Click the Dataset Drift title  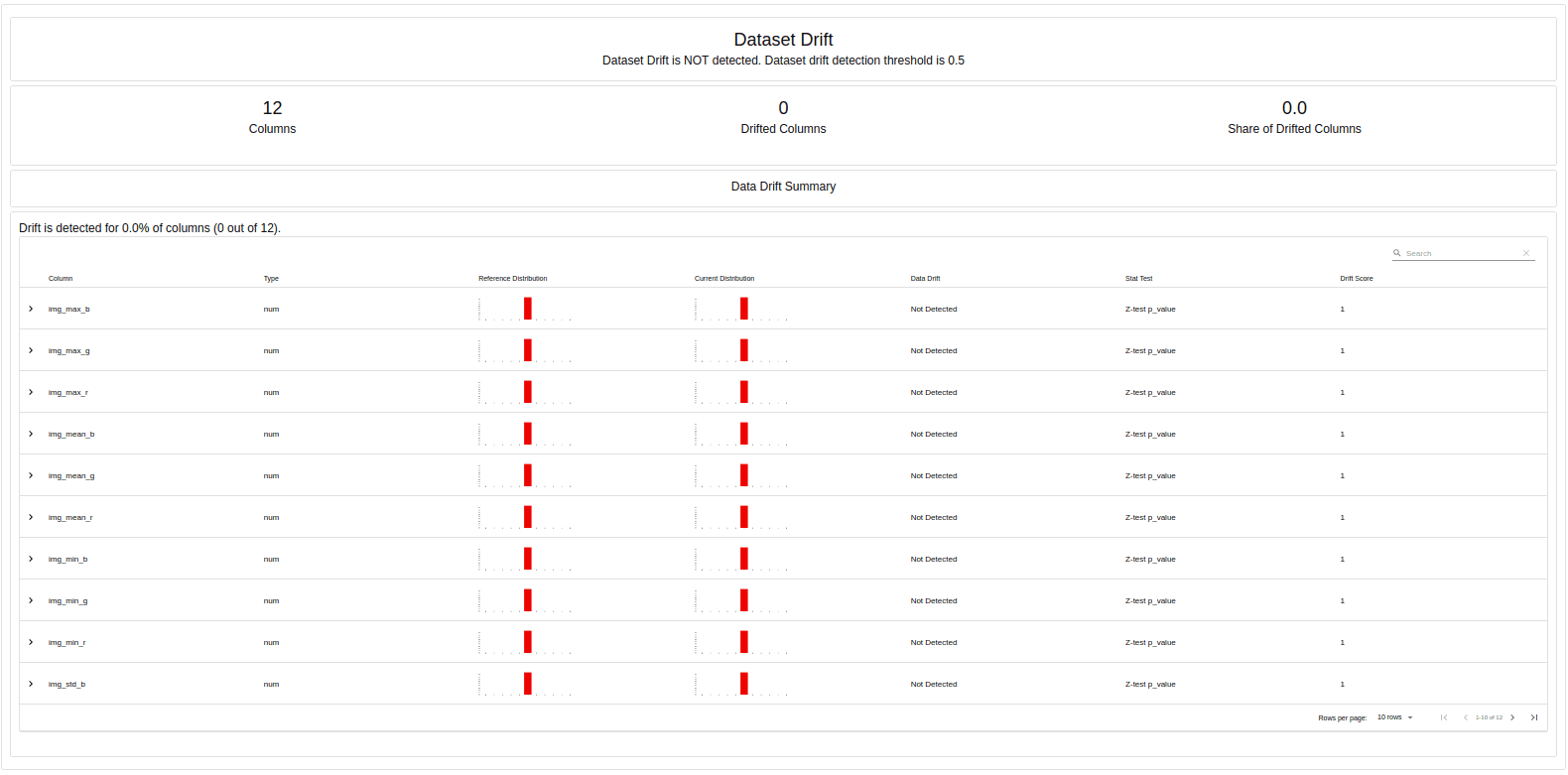784,40
